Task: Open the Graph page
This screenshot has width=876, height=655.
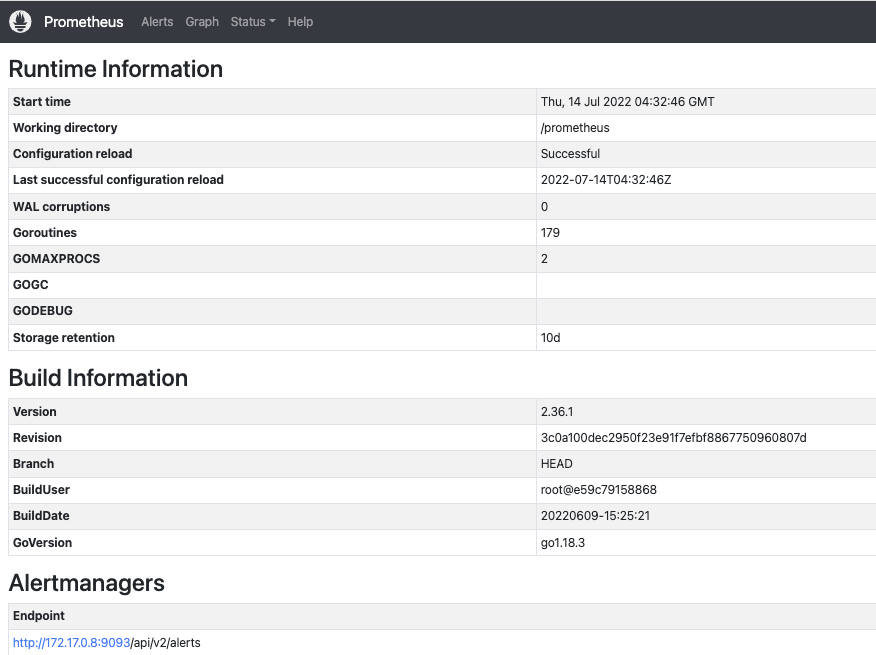Action: pyautogui.click(x=202, y=22)
